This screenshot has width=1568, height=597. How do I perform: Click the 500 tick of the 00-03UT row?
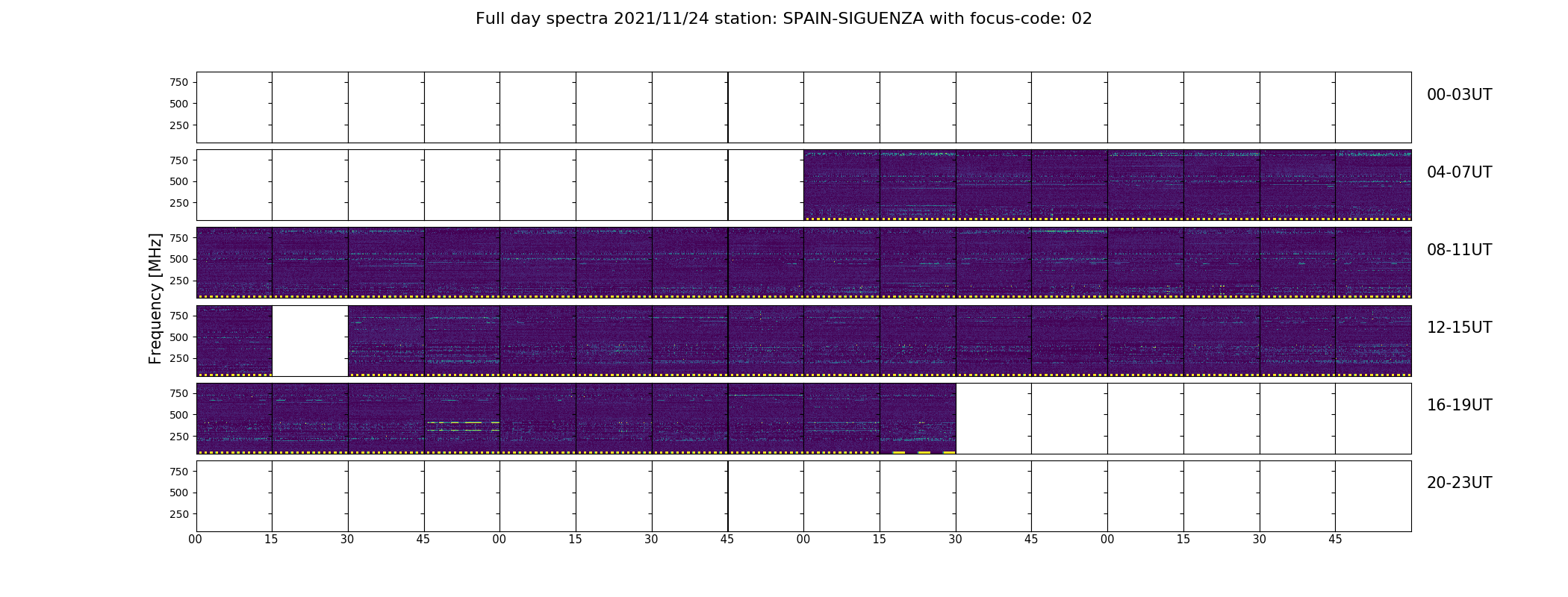coord(179,104)
